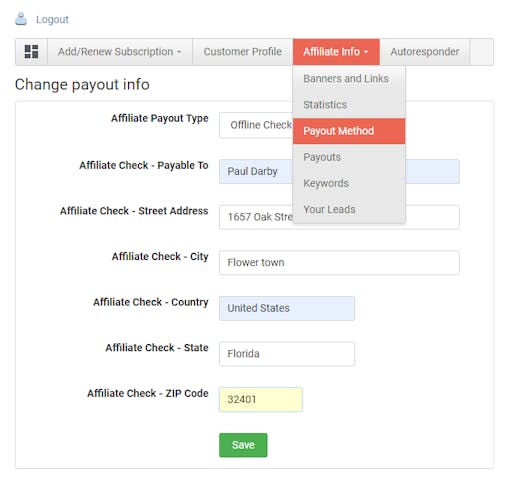The height and width of the screenshot is (480, 507).
Task: Click the Payable To field with Paul Darby
Action: coord(339,171)
